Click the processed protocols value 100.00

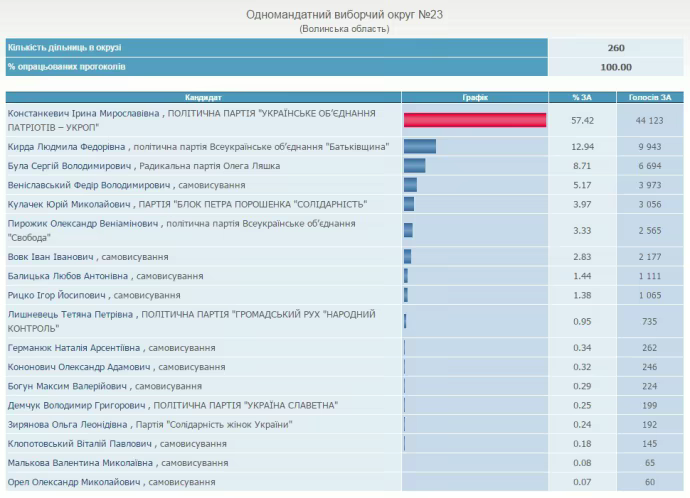615,67
